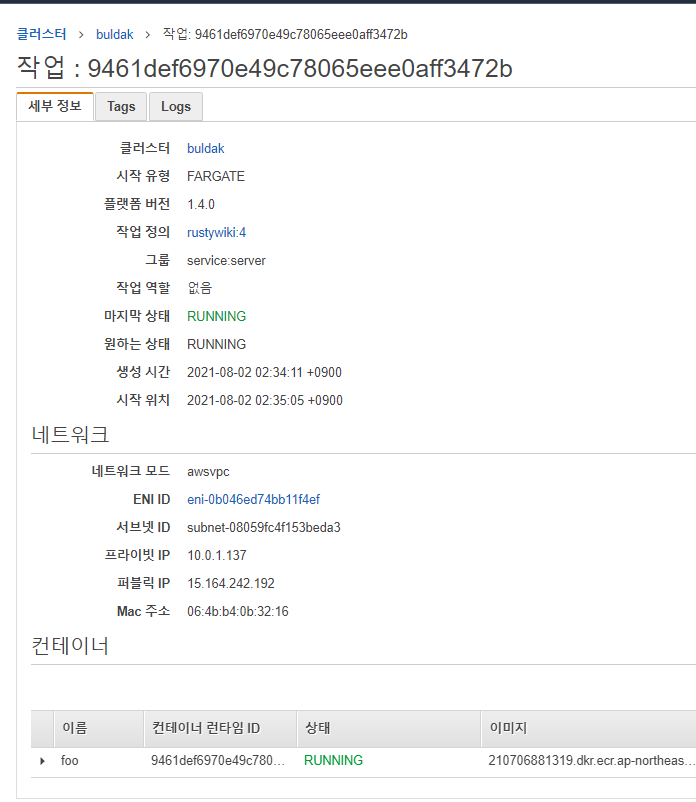The height and width of the screenshot is (802, 696).
Task: Click the truncated container runtime ID cell
Action: tap(218, 761)
